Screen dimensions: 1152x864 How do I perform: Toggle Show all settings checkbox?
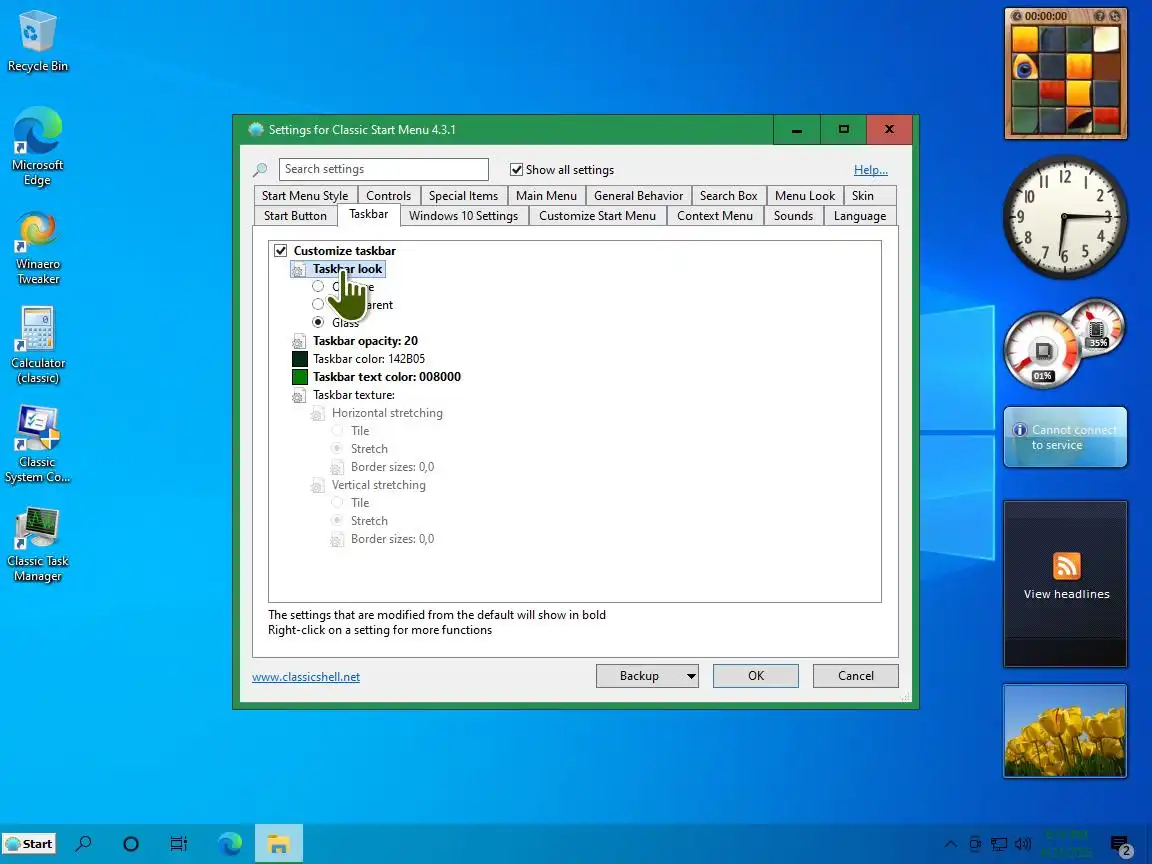[516, 170]
